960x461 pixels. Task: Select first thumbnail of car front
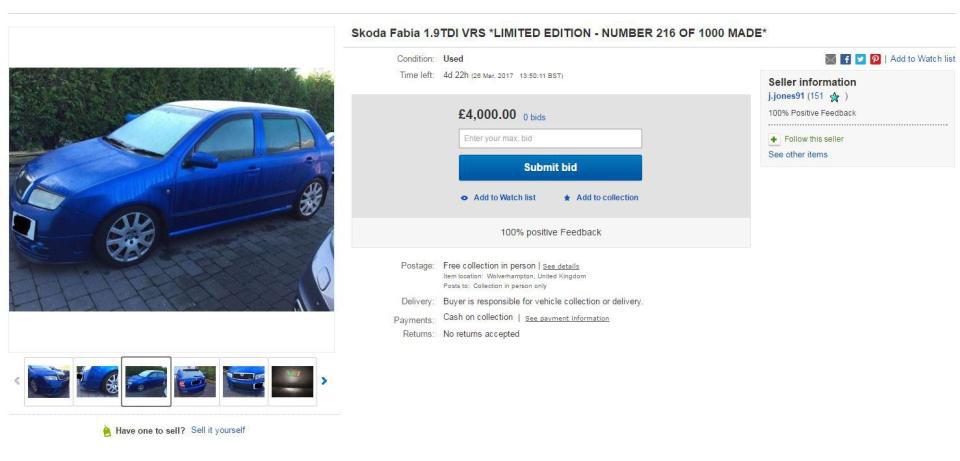click(48, 381)
